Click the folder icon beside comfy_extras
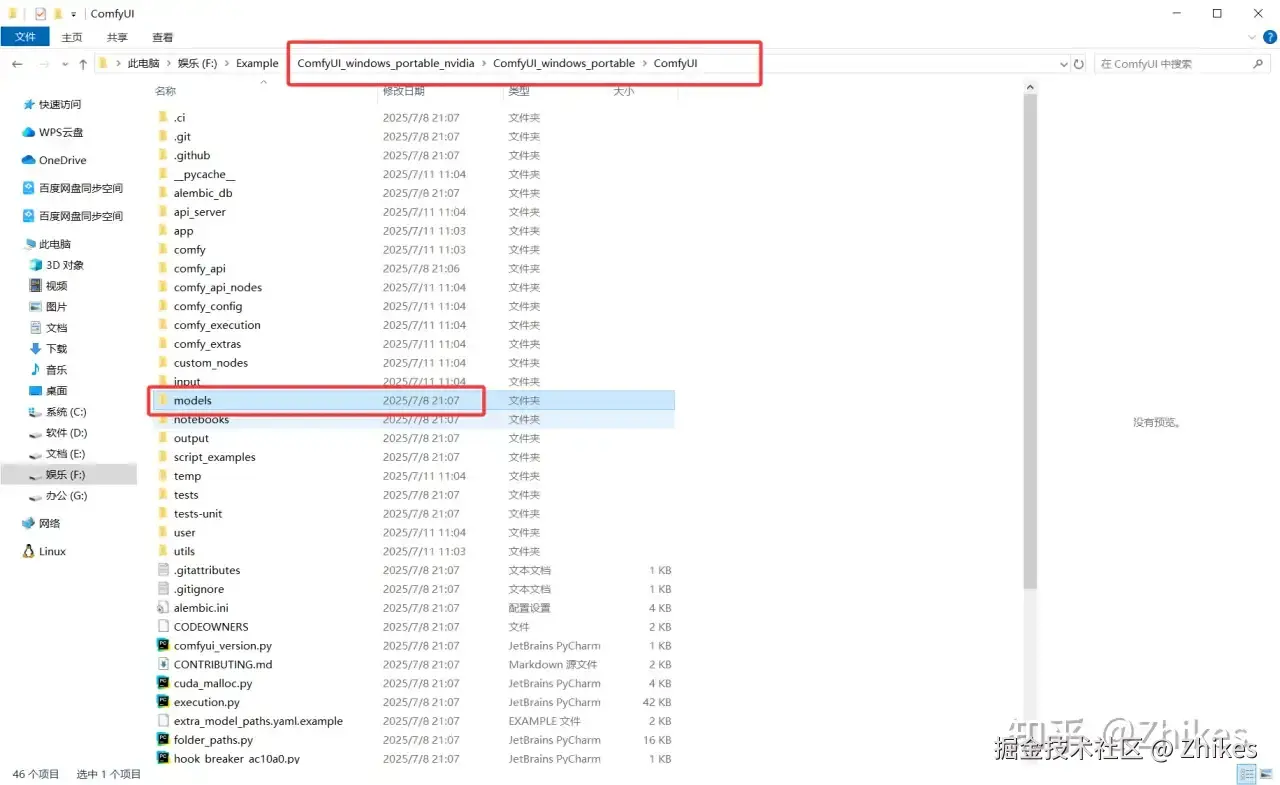The width and height of the screenshot is (1280, 785). 163,344
